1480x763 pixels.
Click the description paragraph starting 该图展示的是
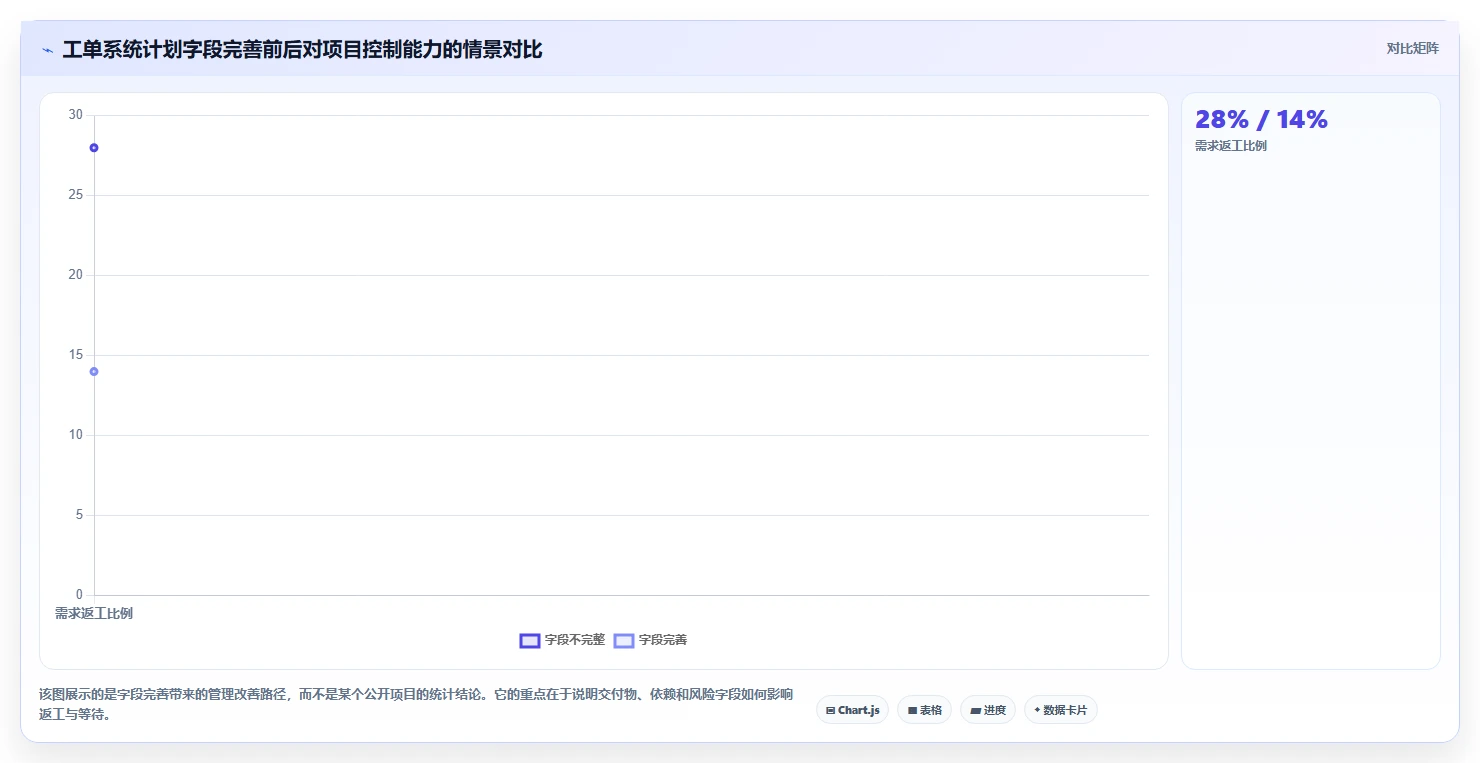click(416, 704)
